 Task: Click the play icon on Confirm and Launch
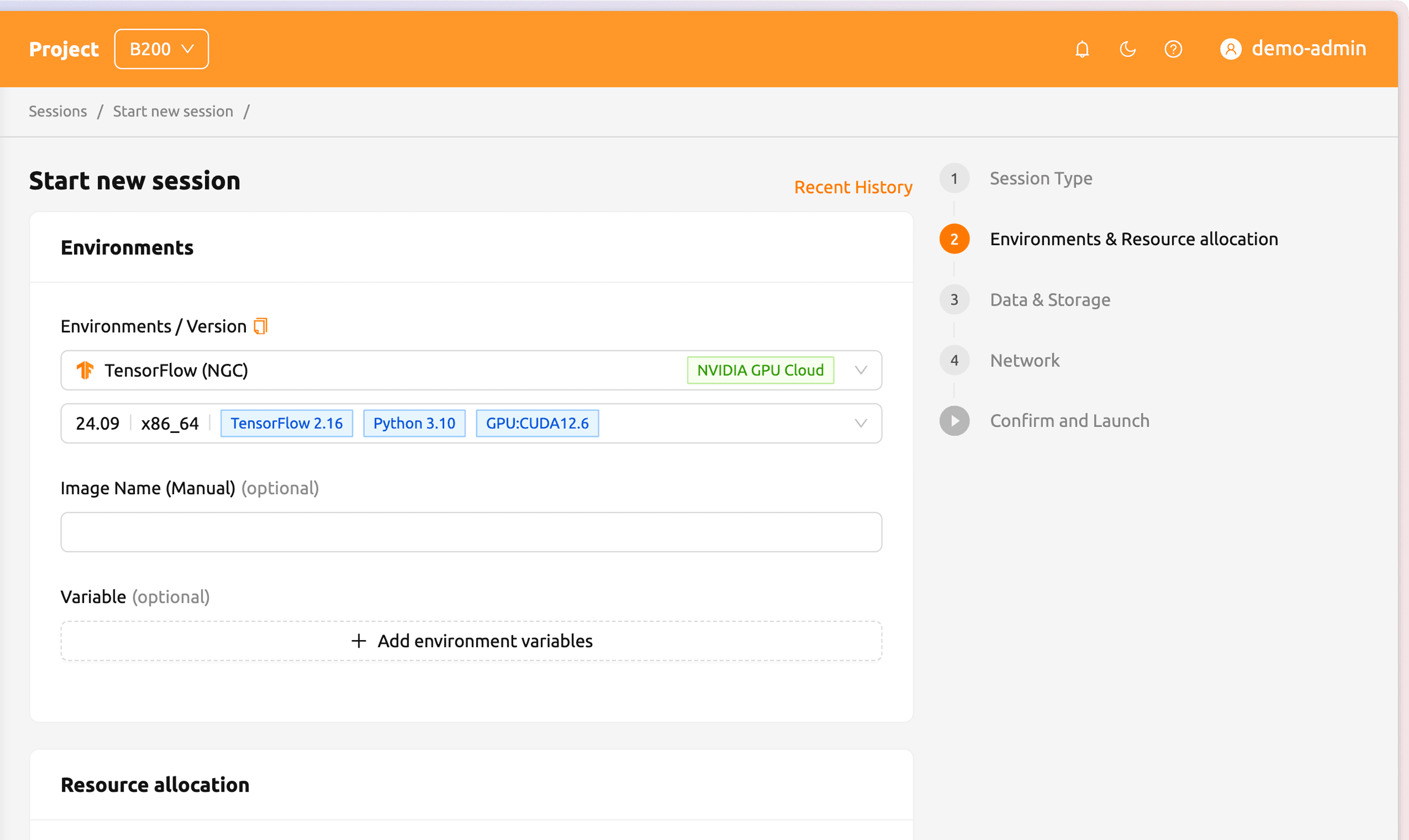pos(954,421)
